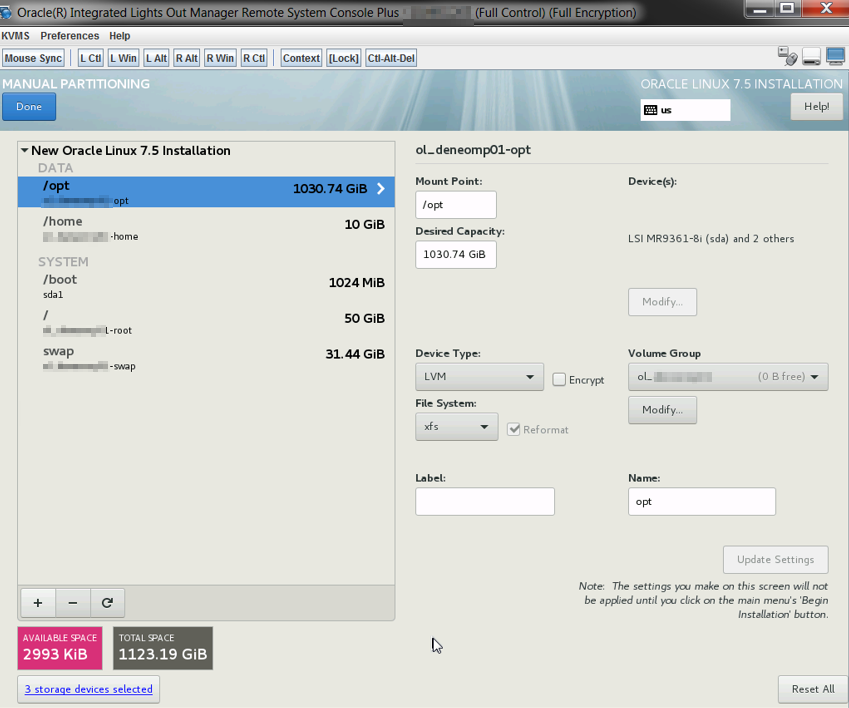Viewport: 849px width, 708px height.
Task: Select the /home 10 GiB partition row
Action: pyautogui.click(x=206, y=228)
